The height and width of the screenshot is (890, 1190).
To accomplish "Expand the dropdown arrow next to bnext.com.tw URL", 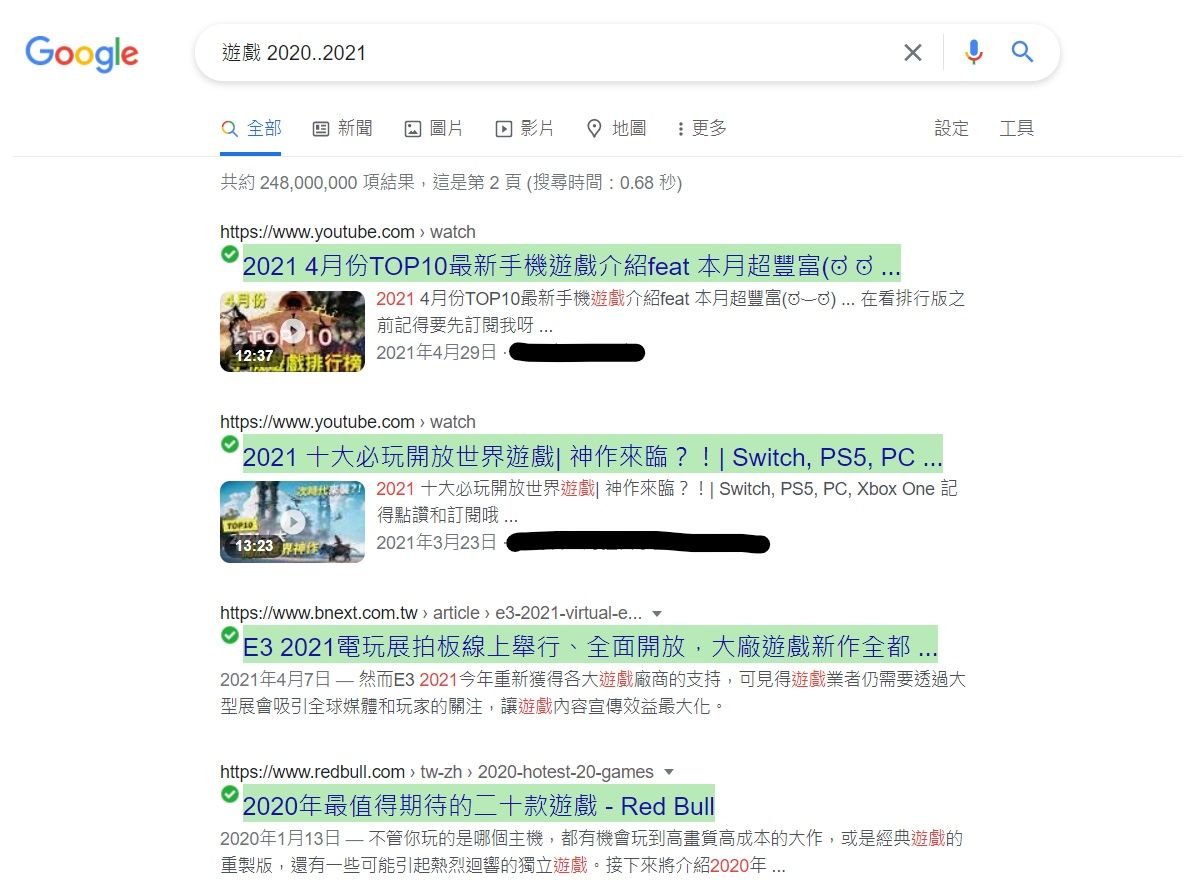I will click(x=657, y=613).
